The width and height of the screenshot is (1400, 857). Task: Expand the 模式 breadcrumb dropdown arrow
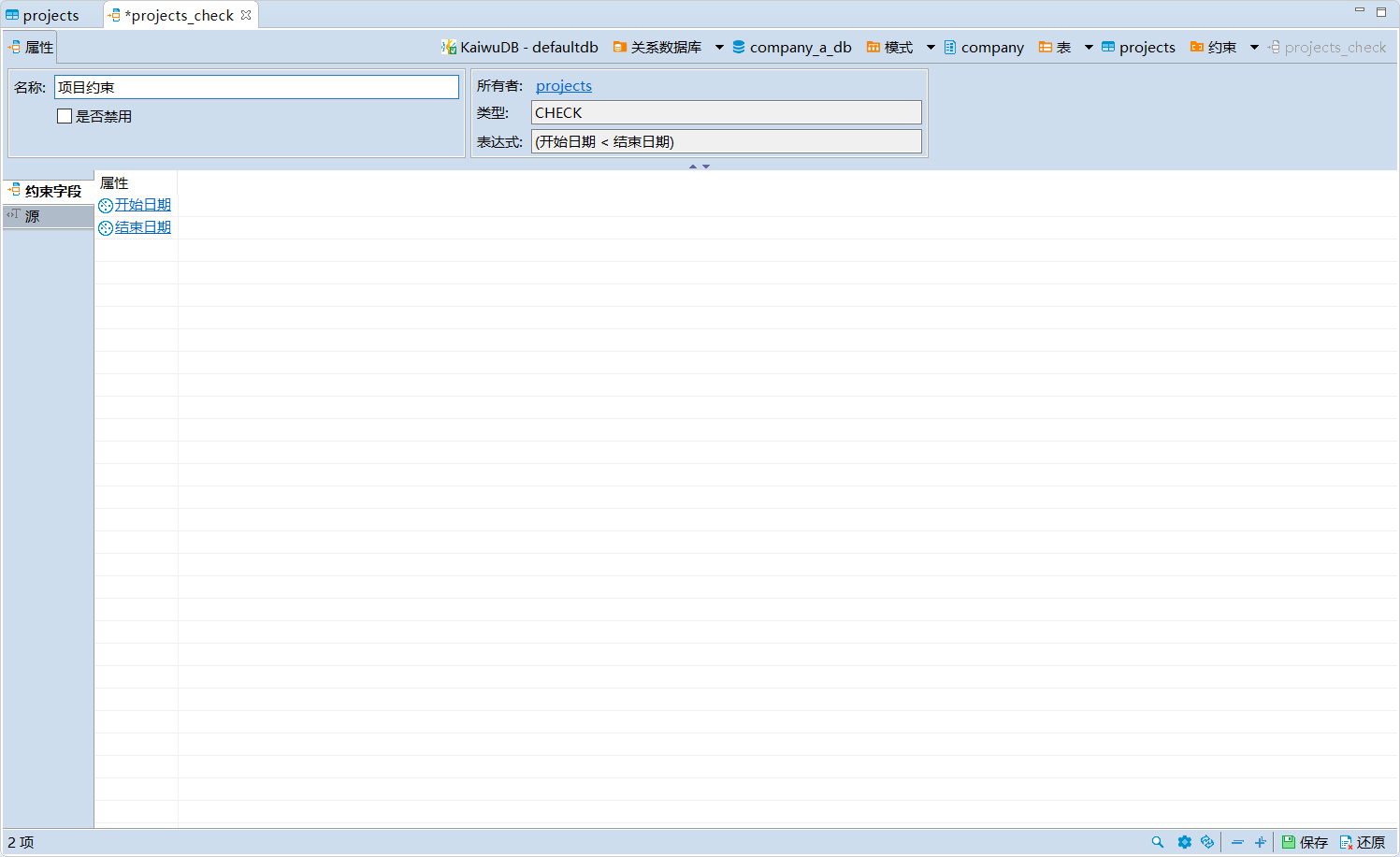click(931, 47)
